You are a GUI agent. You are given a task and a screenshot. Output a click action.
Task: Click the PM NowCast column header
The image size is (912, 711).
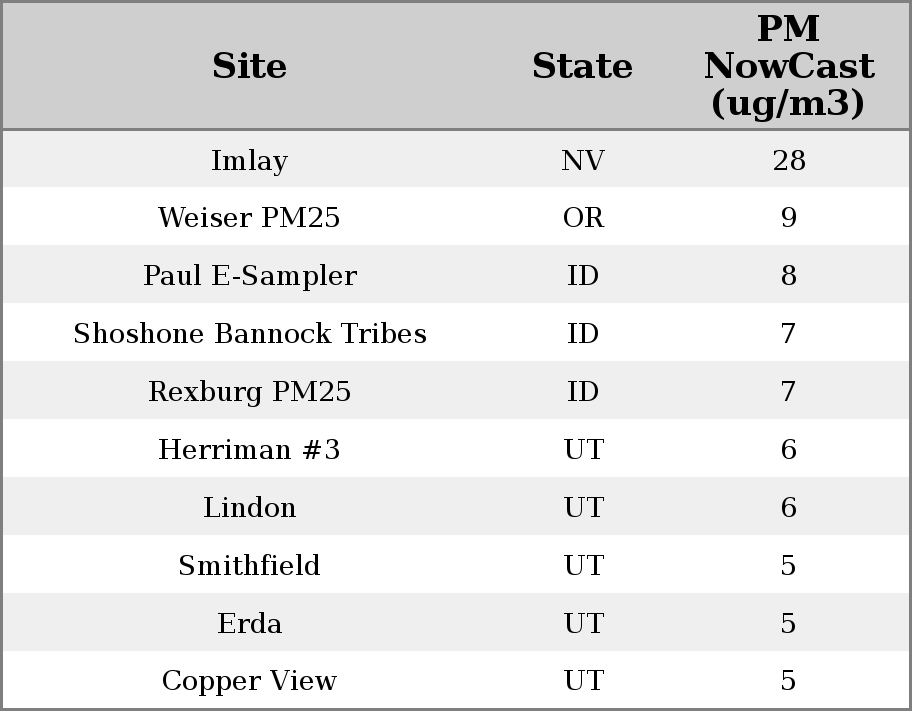tap(788, 66)
